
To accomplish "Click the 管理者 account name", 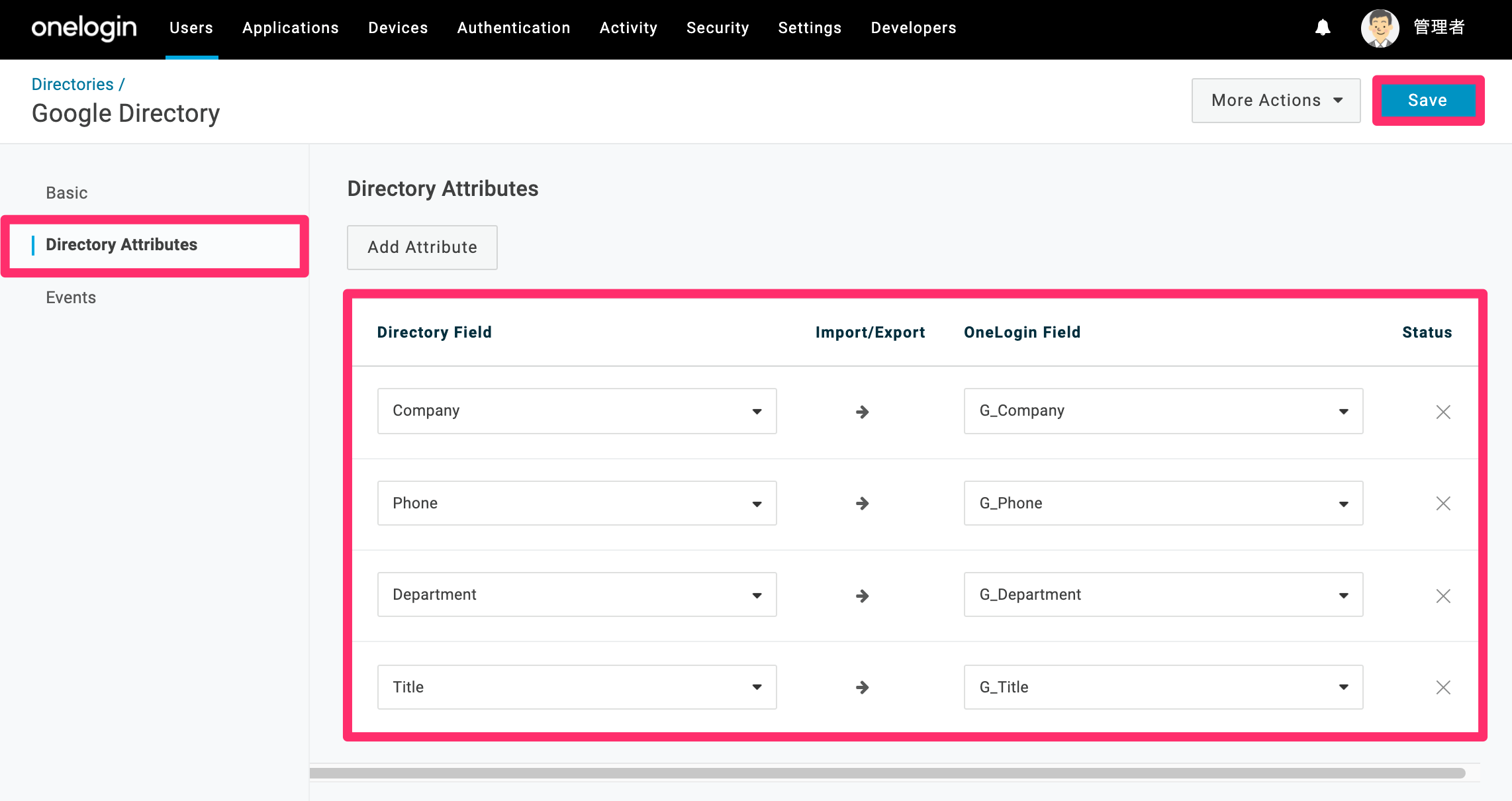I will click(x=1439, y=27).
